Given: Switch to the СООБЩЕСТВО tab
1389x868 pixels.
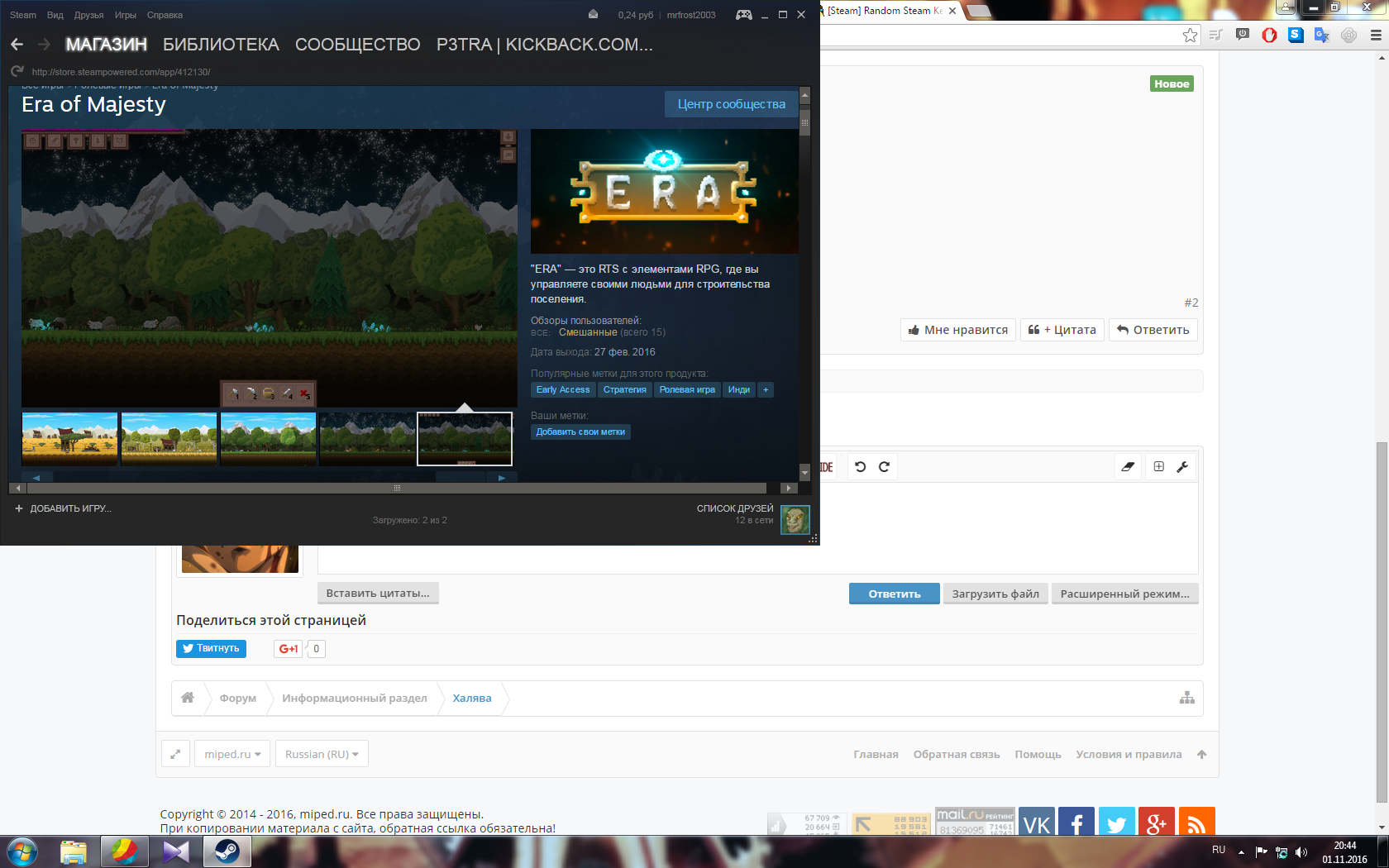Looking at the screenshot, I should (x=358, y=45).
